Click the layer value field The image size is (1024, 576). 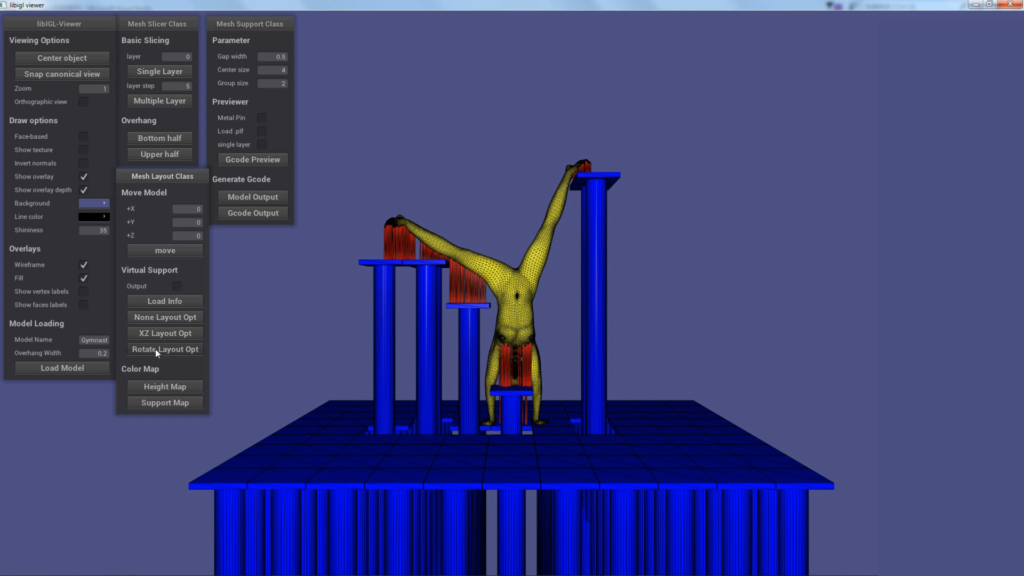coord(177,57)
